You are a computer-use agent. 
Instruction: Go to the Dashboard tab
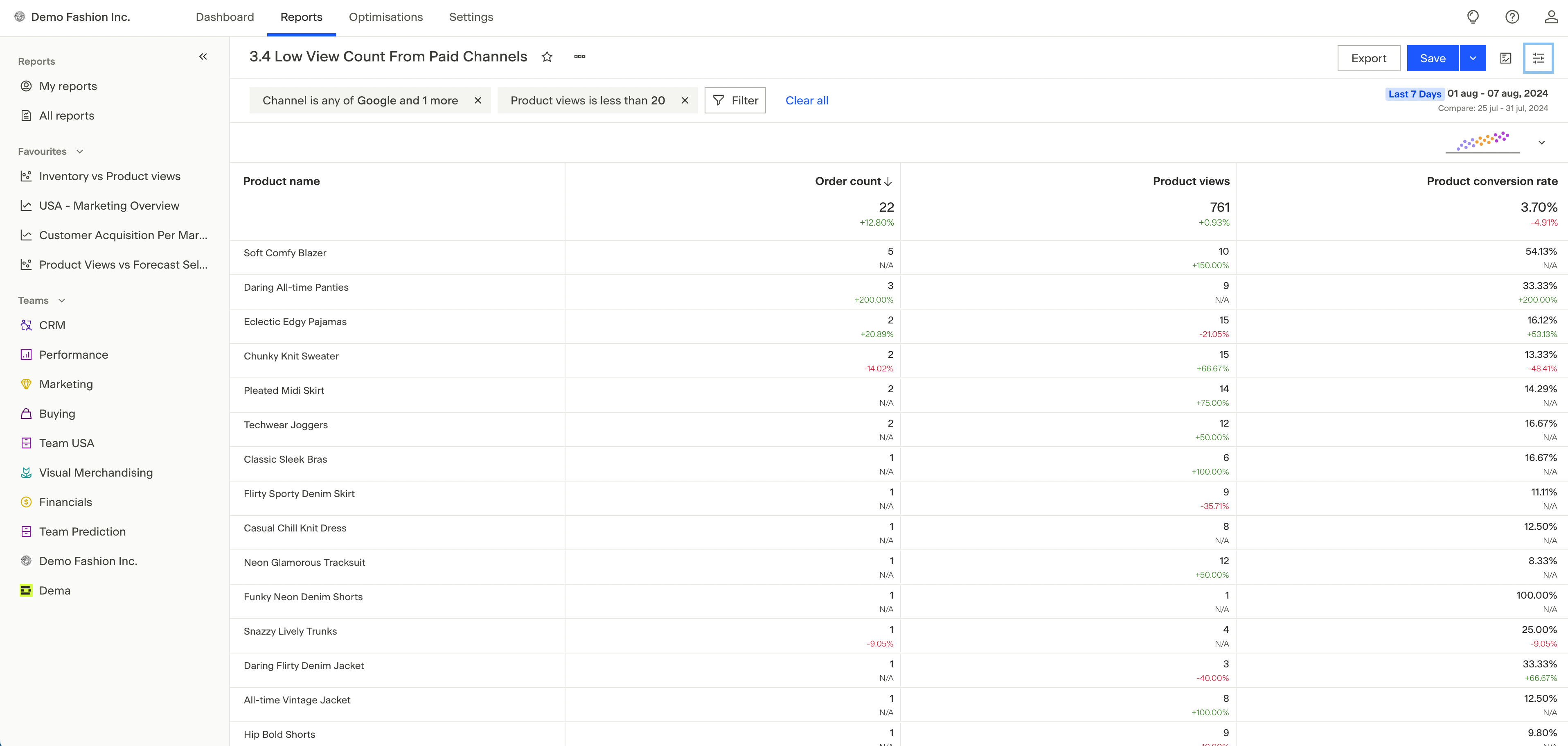click(225, 17)
